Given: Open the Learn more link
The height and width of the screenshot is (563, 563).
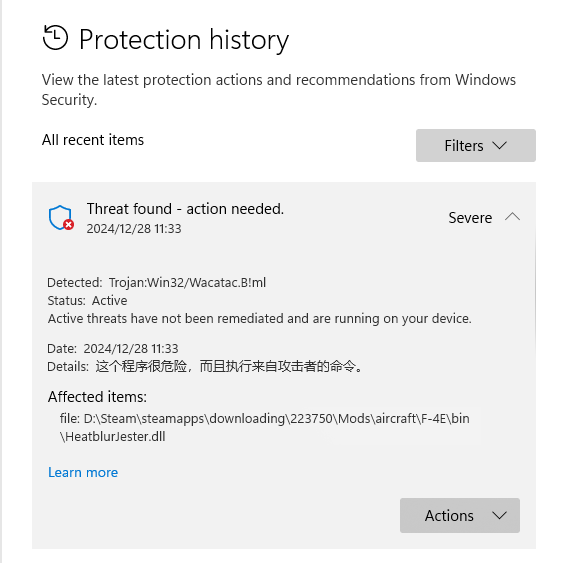Looking at the screenshot, I should (x=83, y=473).
